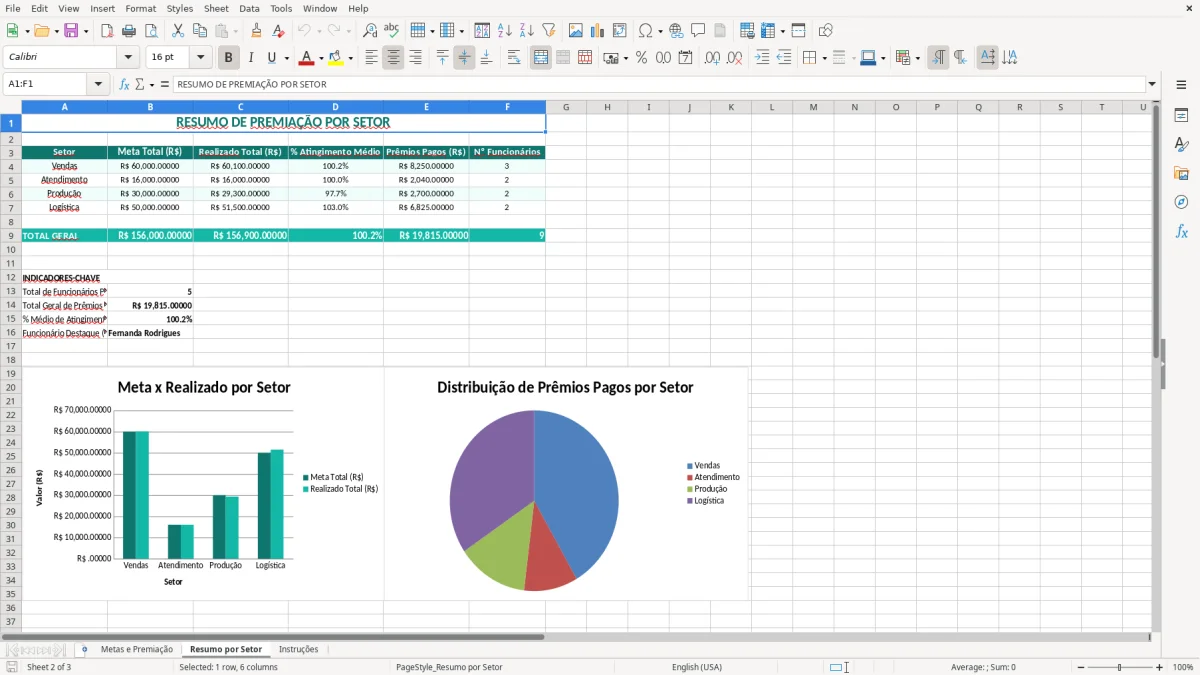
Task: Click column header G
Action: click(x=566, y=107)
